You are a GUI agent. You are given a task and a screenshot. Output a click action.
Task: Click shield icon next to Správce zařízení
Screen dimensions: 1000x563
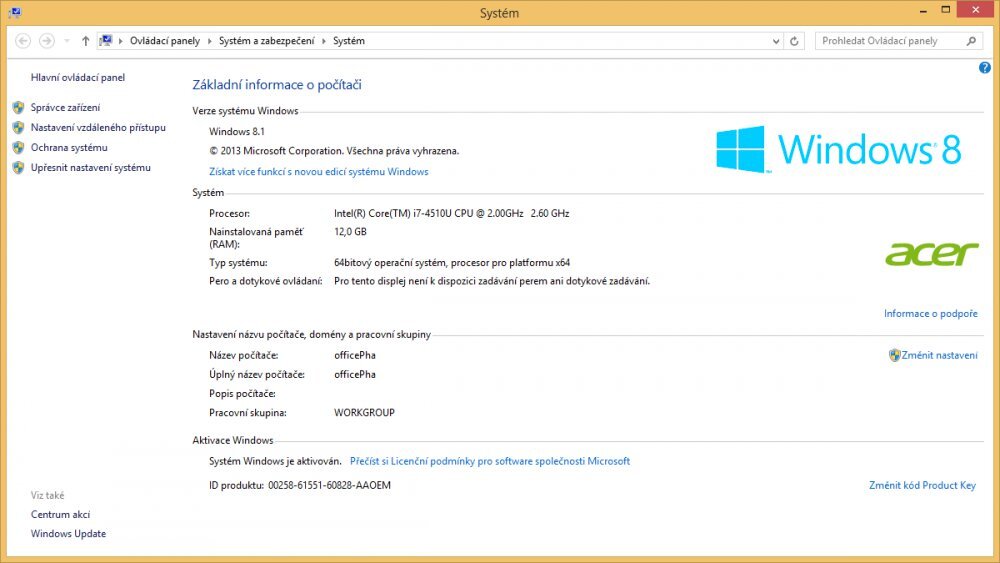[x=18, y=107]
